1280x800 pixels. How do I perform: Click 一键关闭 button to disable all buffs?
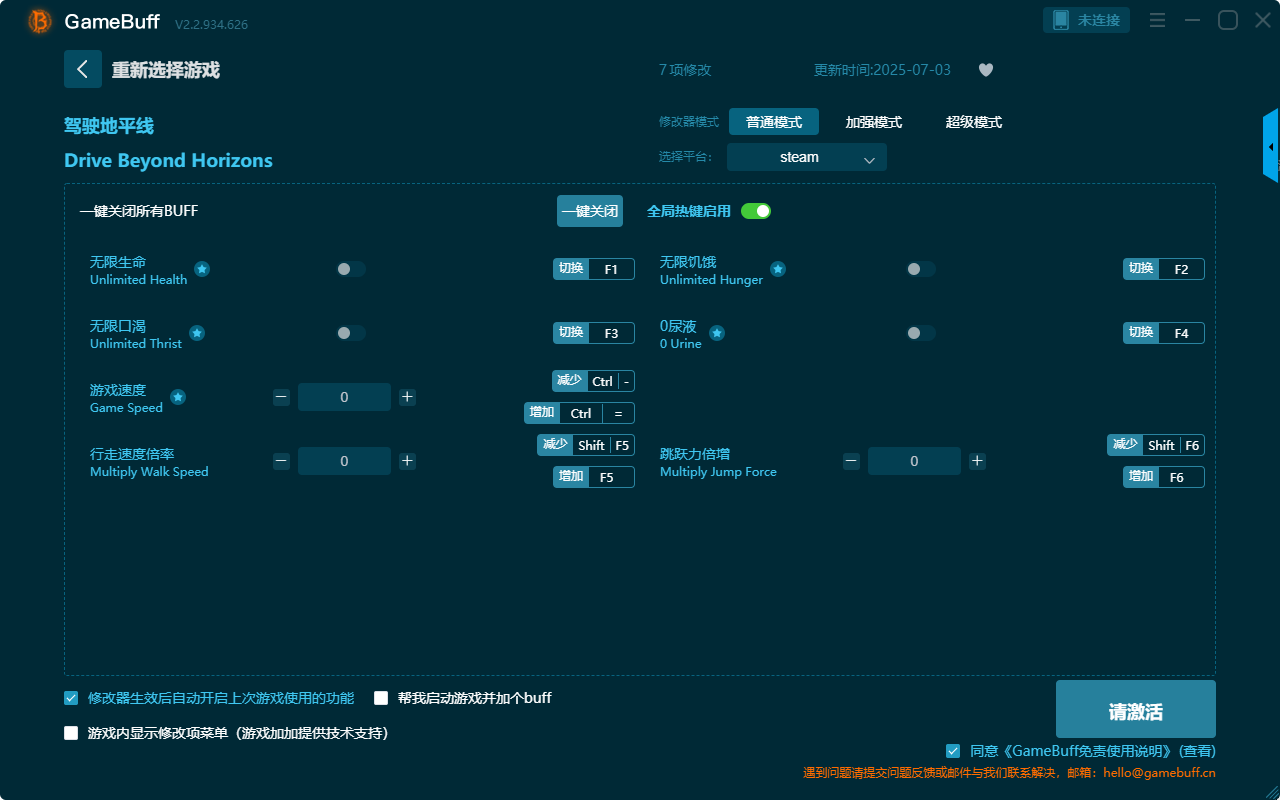590,211
